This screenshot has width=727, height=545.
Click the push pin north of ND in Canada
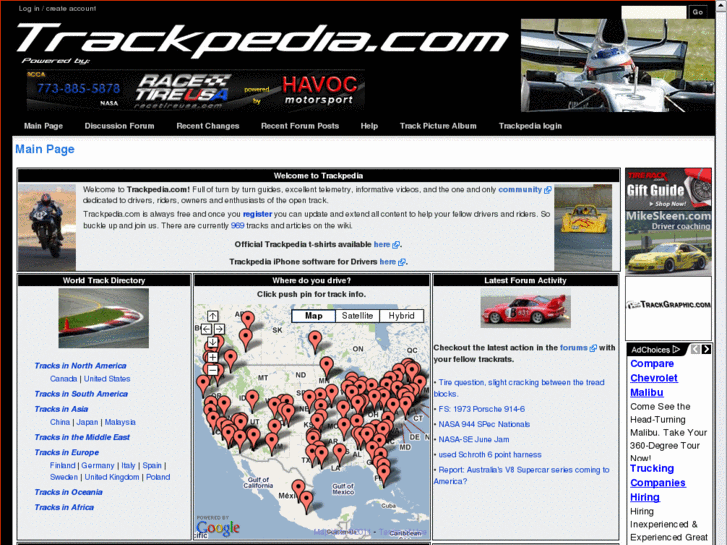click(x=315, y=340)
